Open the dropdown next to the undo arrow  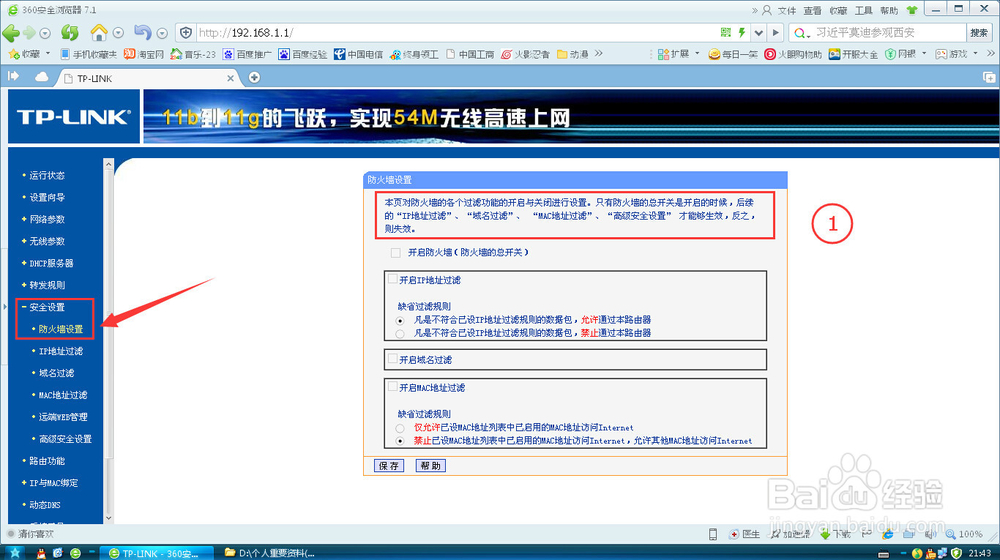pos(162,33)
